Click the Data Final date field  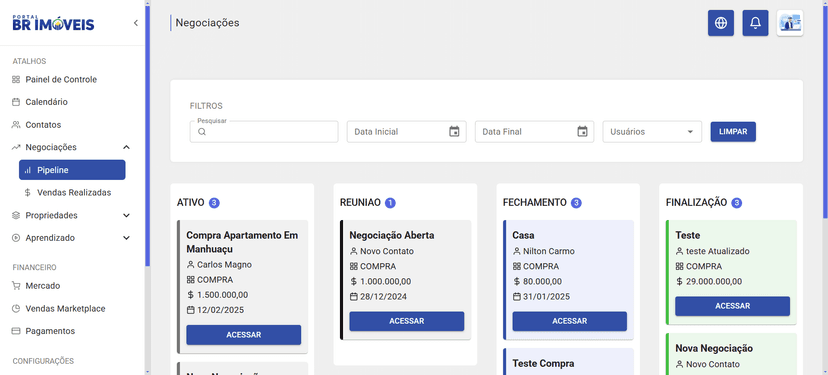[x=534, y=132]
